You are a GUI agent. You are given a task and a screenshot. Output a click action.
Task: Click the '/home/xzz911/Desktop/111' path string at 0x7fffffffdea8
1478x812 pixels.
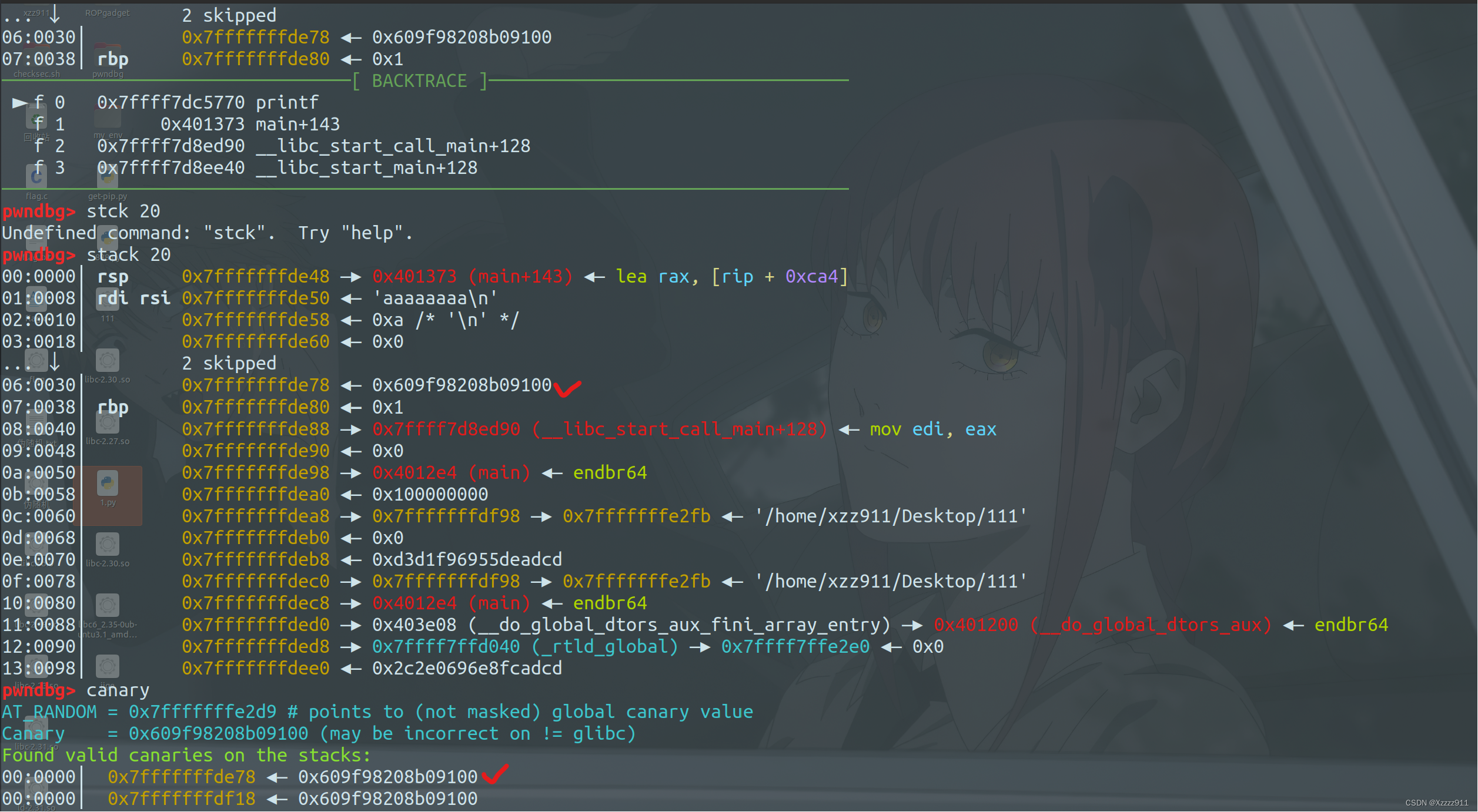(x=891, y=516)
